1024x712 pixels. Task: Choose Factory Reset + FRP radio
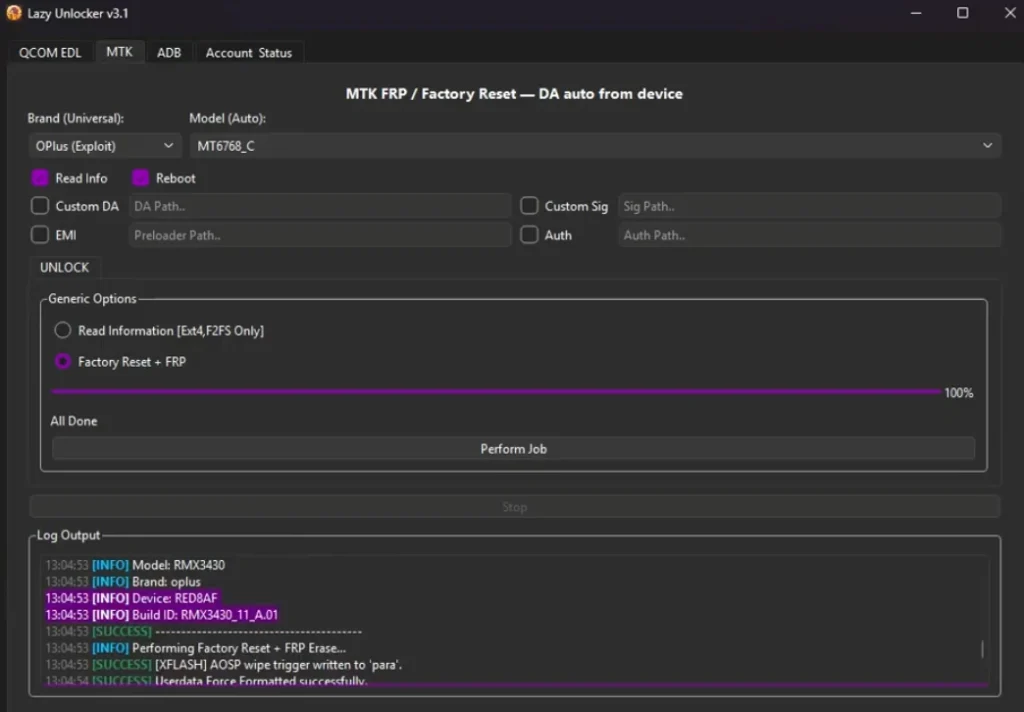coord(63,361)
